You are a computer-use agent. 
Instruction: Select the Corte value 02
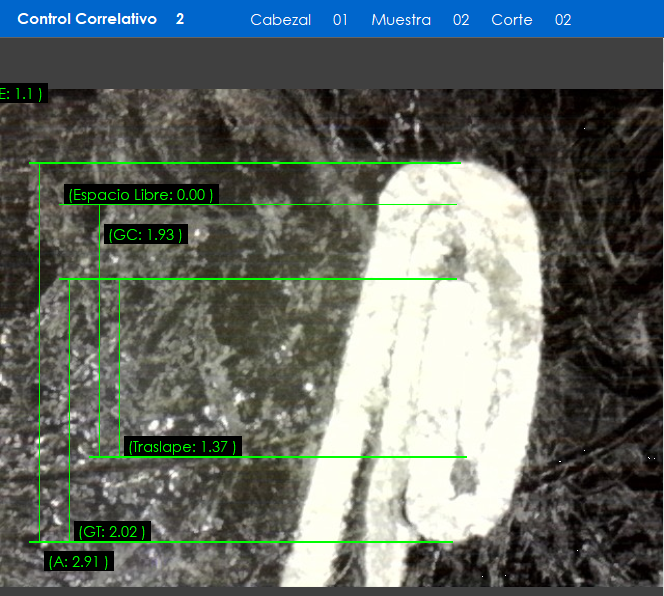coord(563,20)
